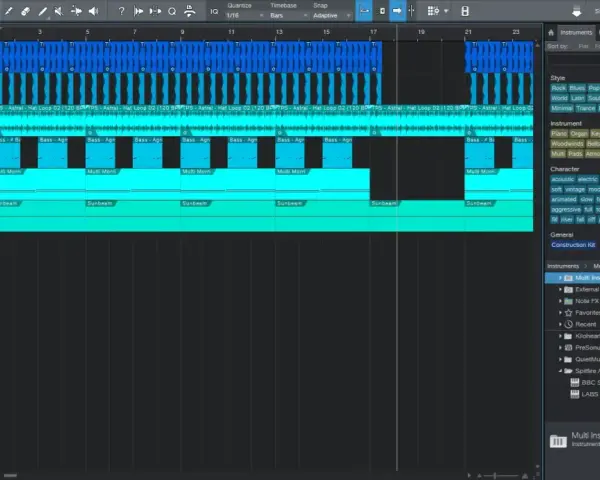Toggle the Ripple Edit button
The height and width of the screenshot is (480, 600).
[x=382, y=11]
